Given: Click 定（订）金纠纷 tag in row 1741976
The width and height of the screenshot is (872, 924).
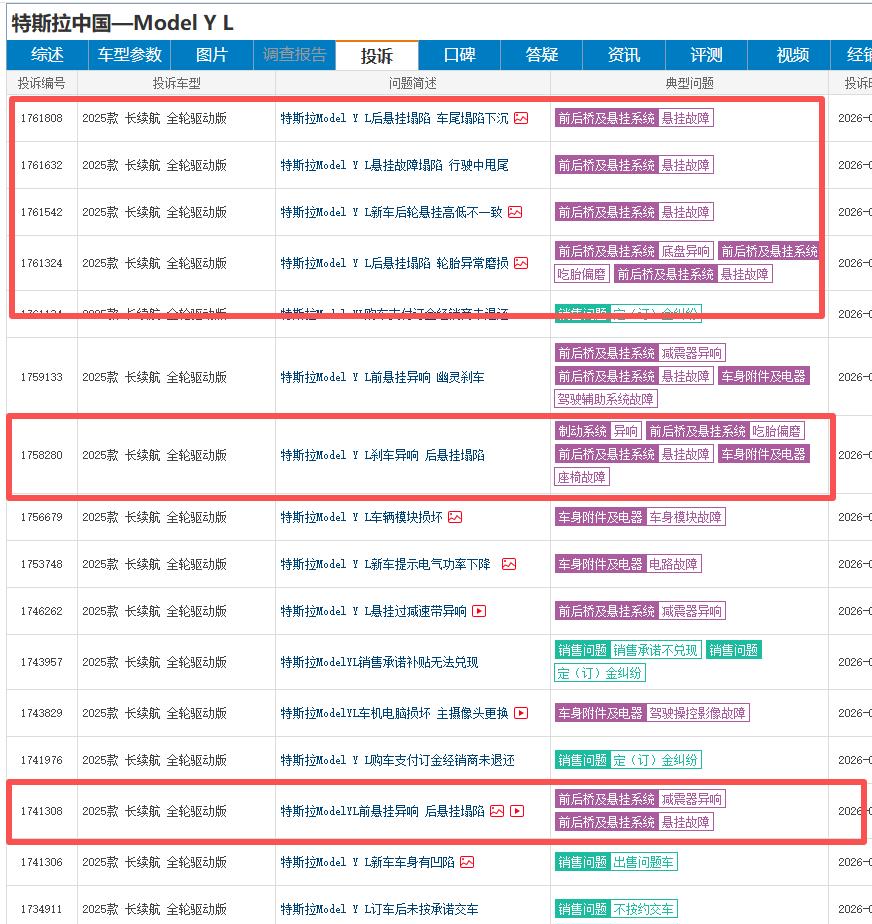Looking at the screenshot, I should (x=655, y=760).
